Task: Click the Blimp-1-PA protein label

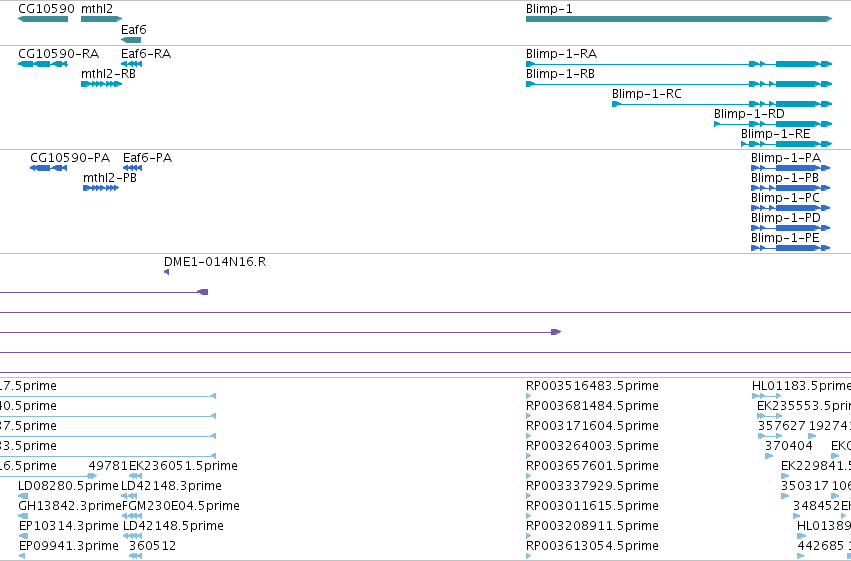Action: click(786, 158)
